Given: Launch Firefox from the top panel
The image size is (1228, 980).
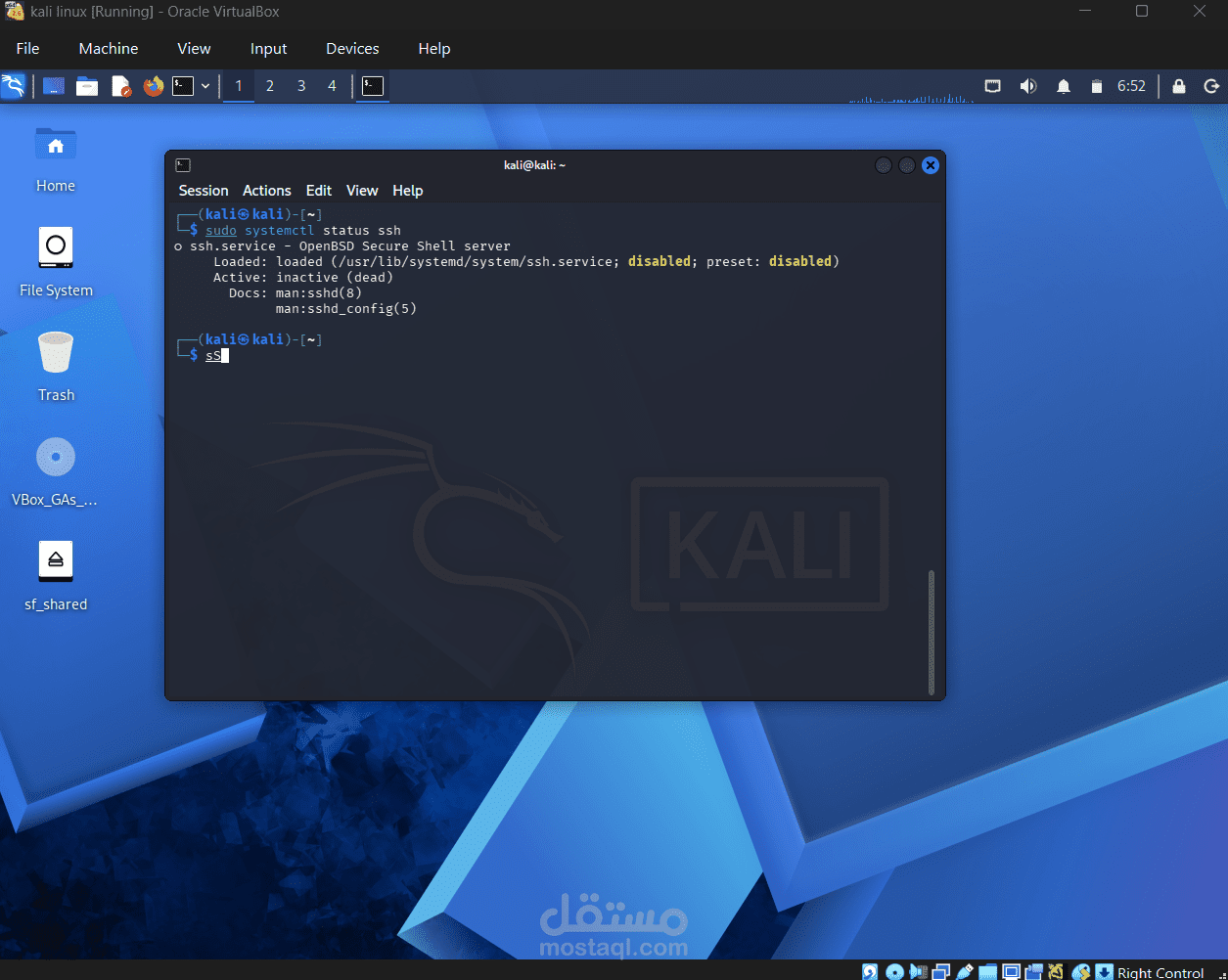Looking at the screenshot, I should click(x=154, y=86).
